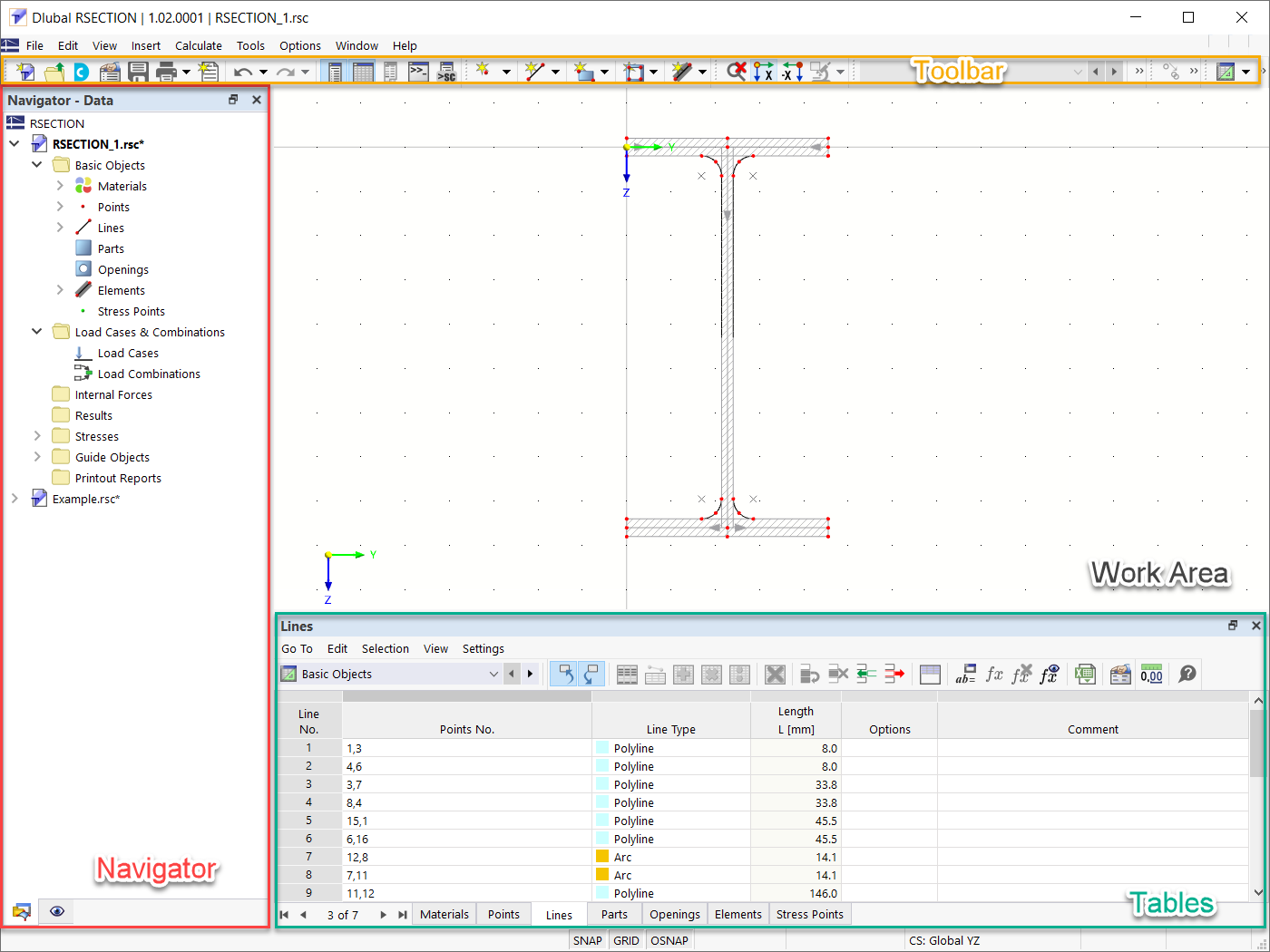Screen dimensions: 1270x952
Task: Open the Calculate menu
Action: click(x=199, y=45)
